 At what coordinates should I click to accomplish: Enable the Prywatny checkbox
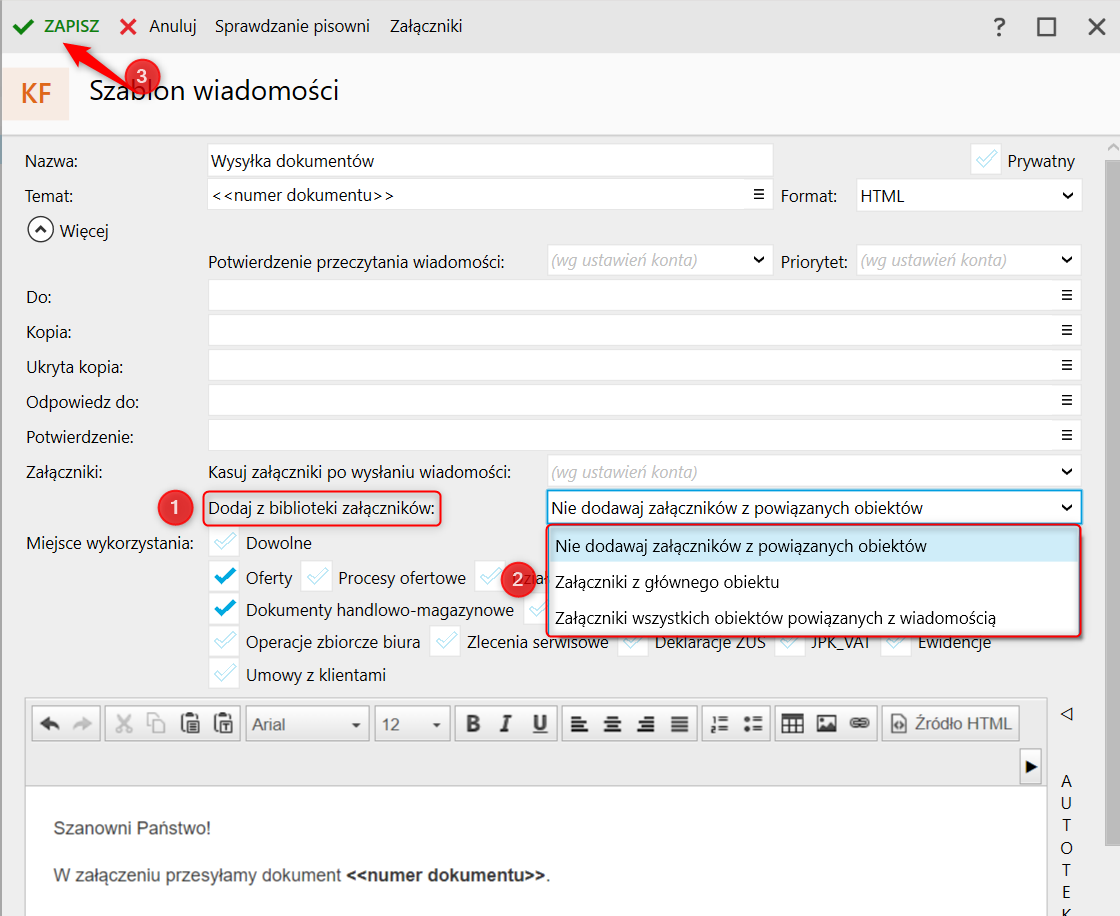coord(986,160)
